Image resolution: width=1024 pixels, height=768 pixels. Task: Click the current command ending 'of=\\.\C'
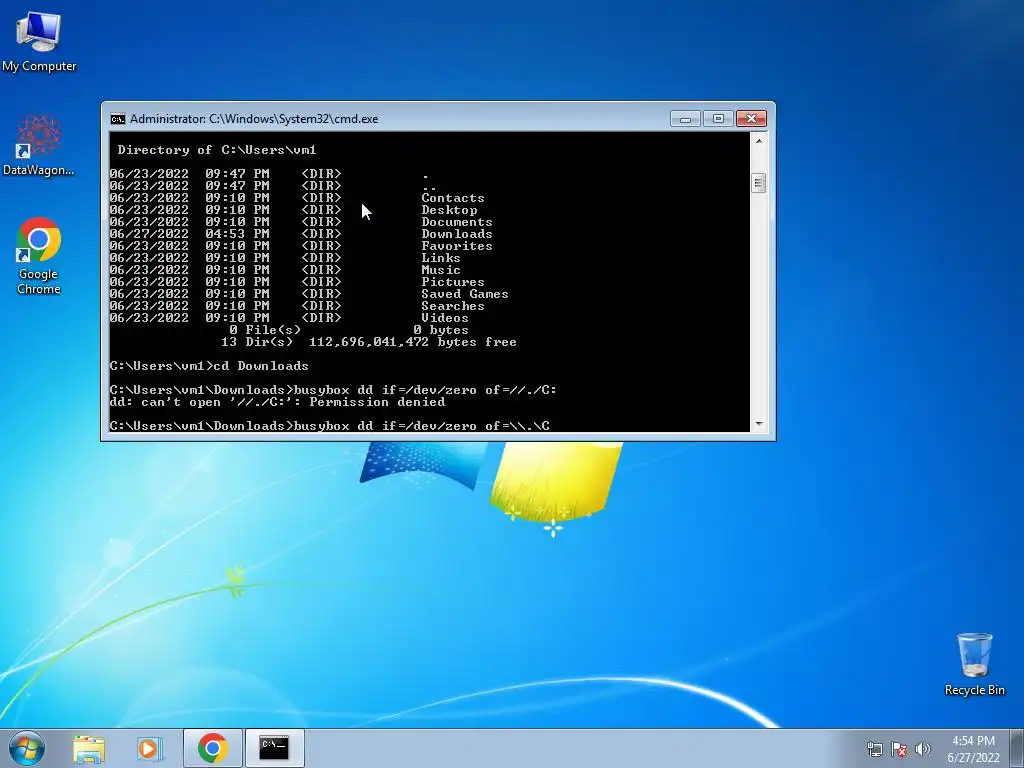tap(329, 426)
